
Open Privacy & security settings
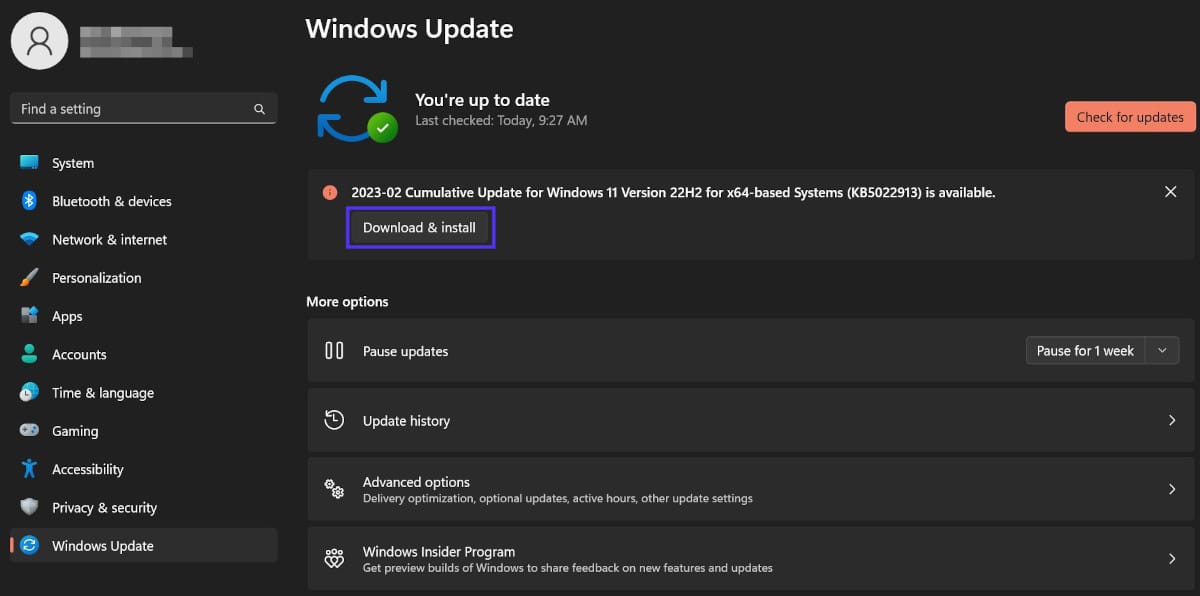pos(102,507)
